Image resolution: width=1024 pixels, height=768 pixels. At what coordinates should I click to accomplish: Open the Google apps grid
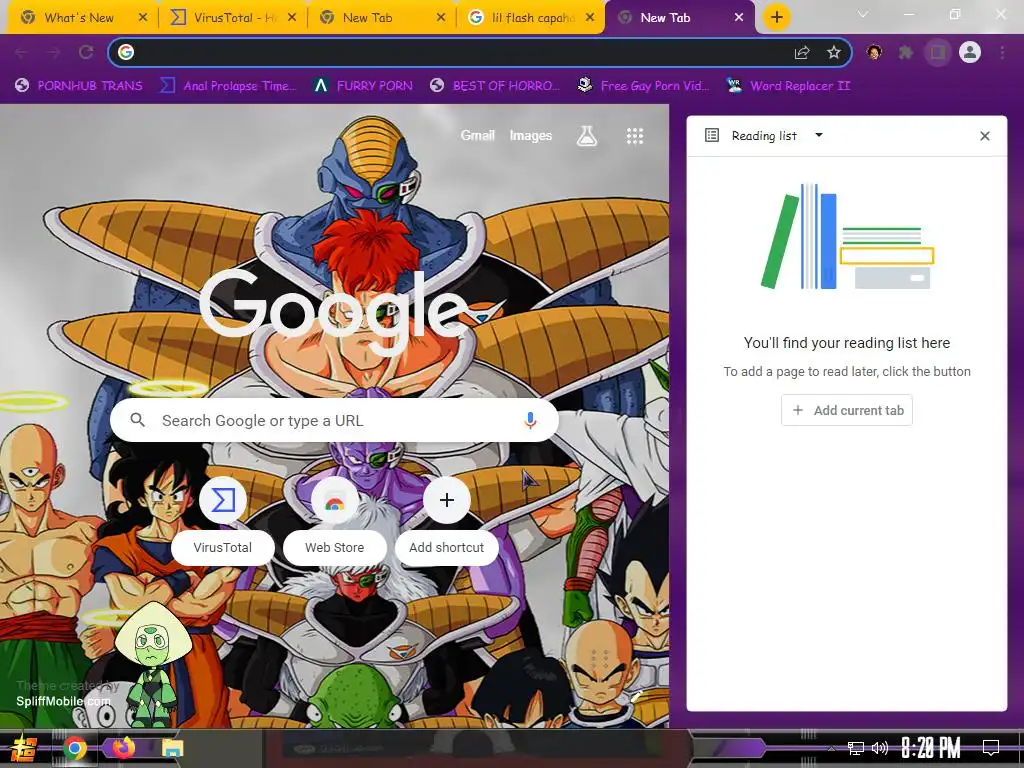[635, 136]
